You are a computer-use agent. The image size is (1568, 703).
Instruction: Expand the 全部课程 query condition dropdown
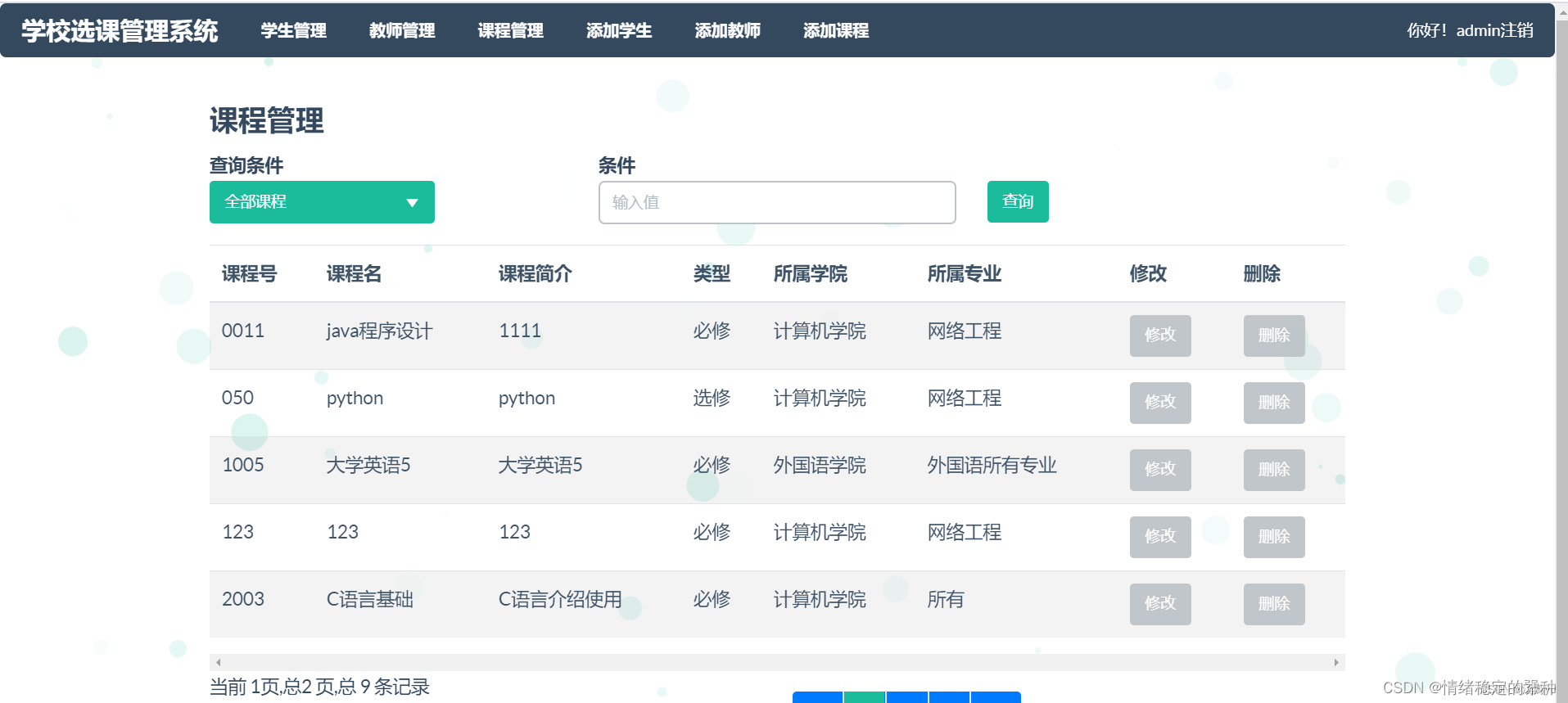click(322, 202)
